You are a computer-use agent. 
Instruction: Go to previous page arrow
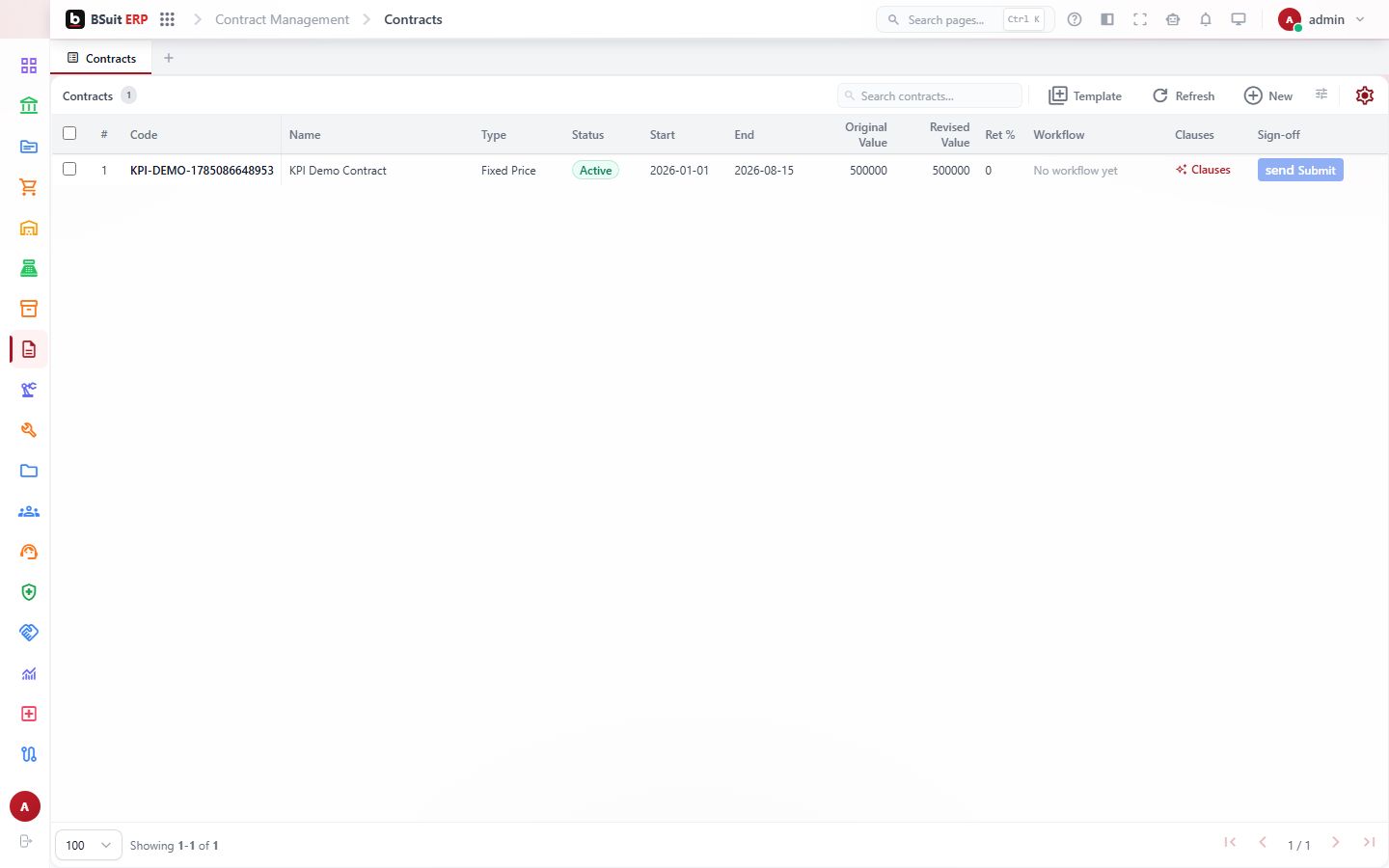(x=1263, y=842)
